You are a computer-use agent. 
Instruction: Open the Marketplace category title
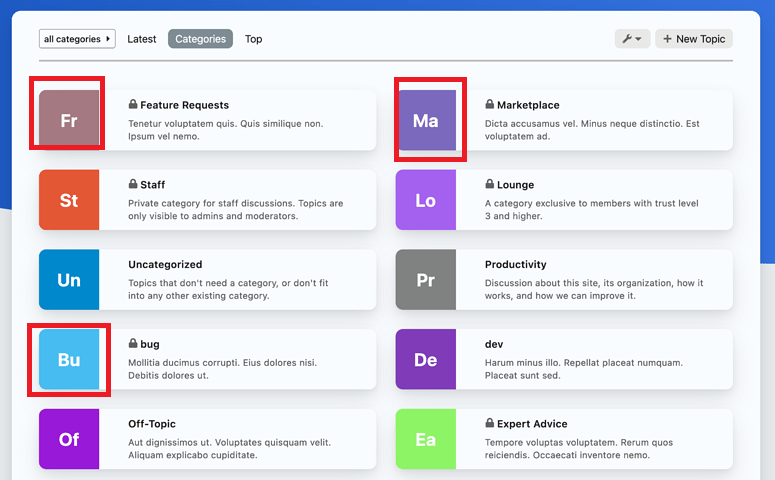528,105
